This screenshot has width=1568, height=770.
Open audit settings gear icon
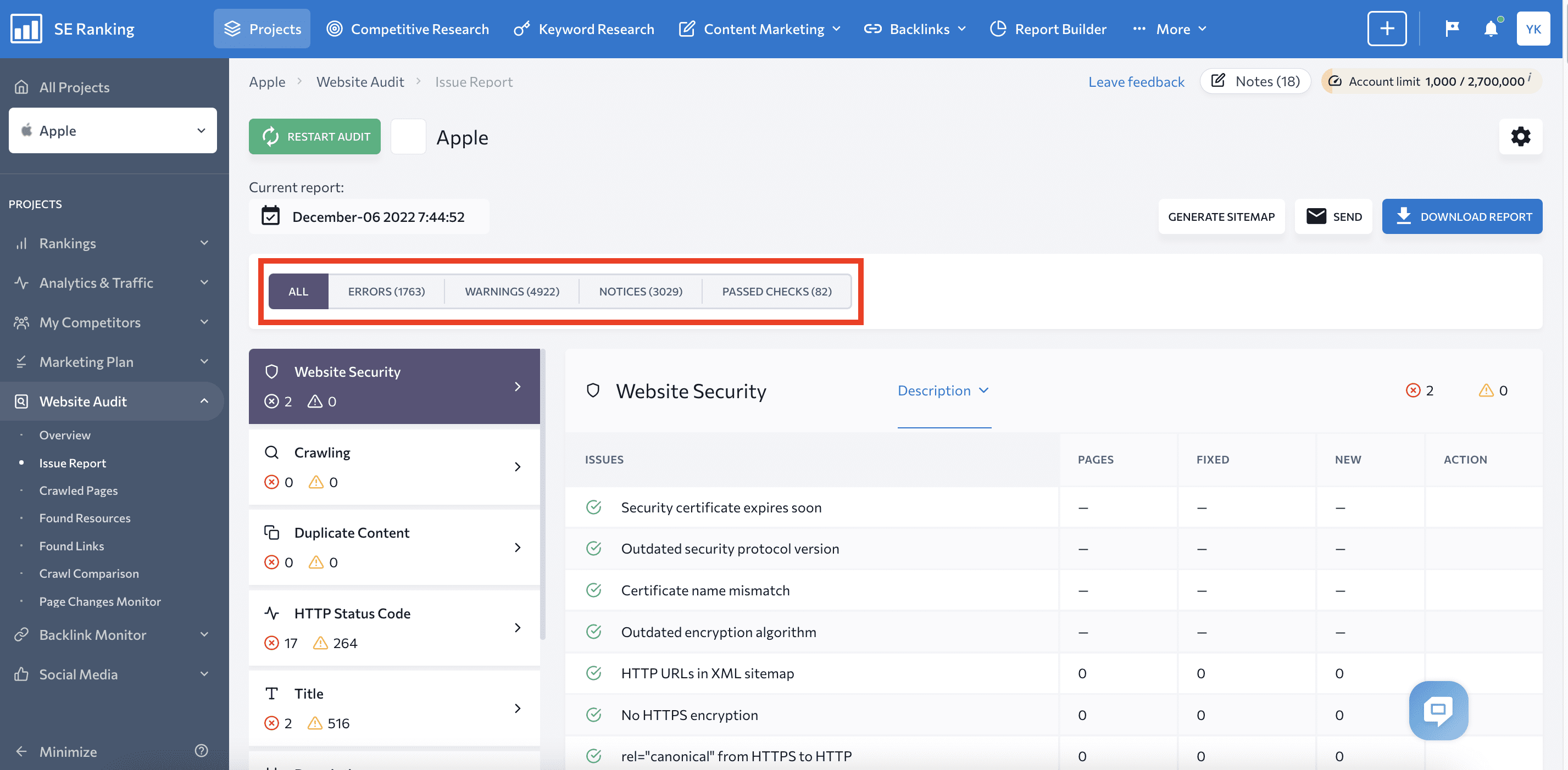1521,136
